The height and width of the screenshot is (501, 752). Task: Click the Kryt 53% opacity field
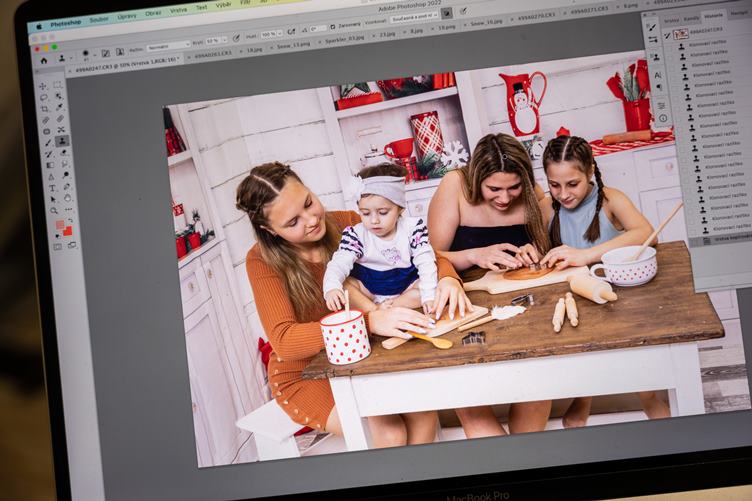[213, 41]
